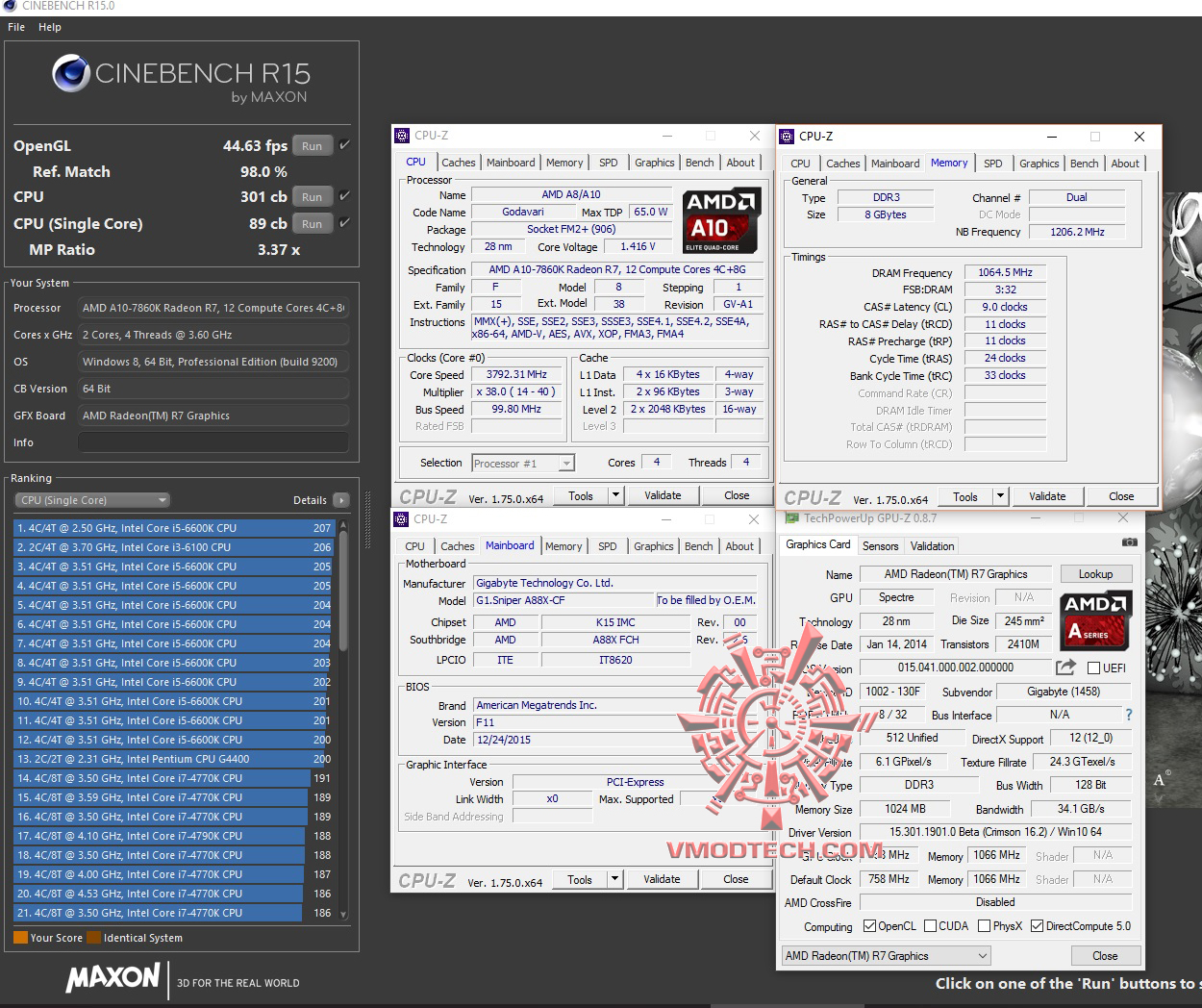Click the MAXON logo at bottom

tap(113, 978)
